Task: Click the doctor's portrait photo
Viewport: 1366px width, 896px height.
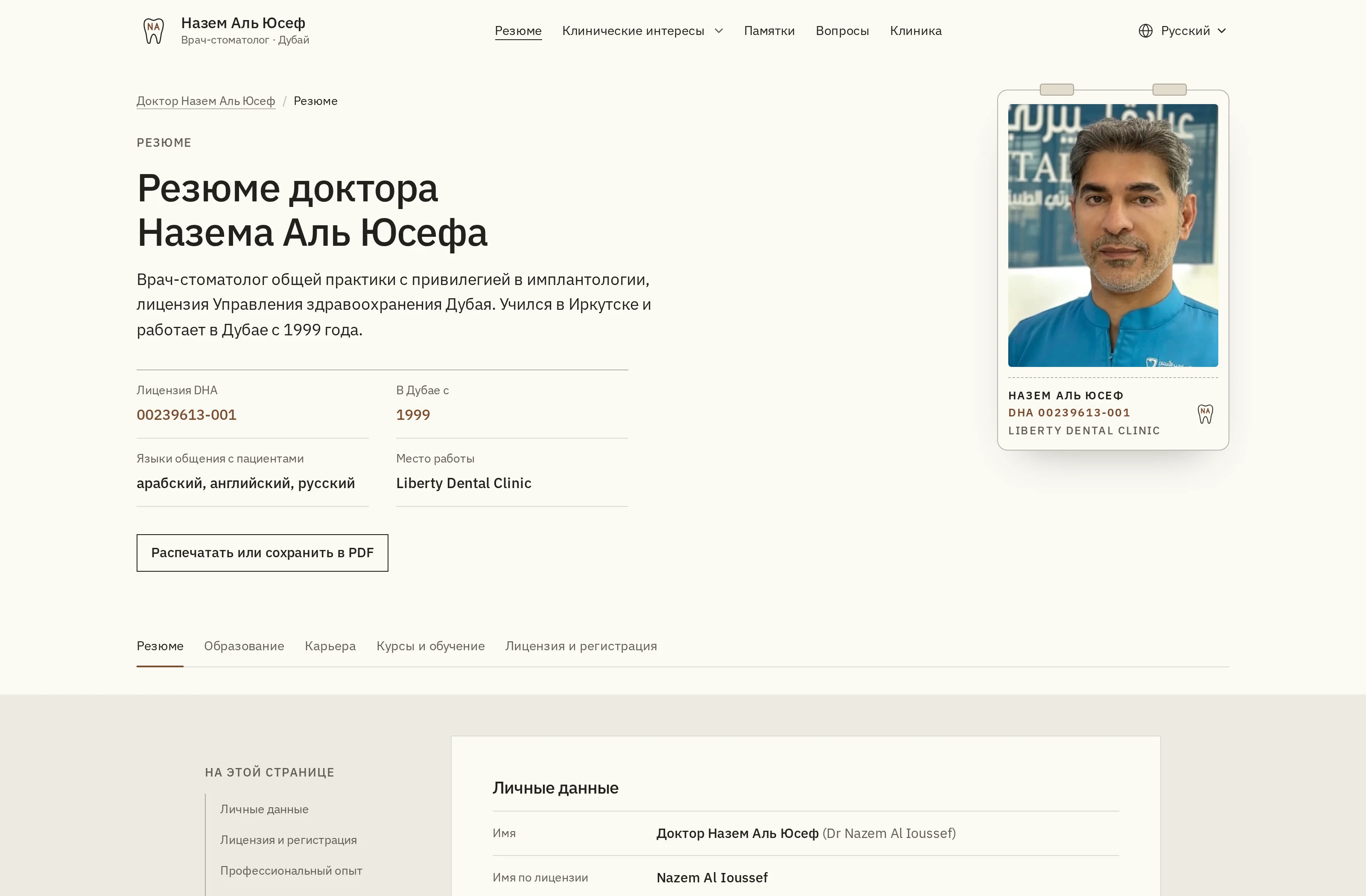Action: tap(1113, 235)
